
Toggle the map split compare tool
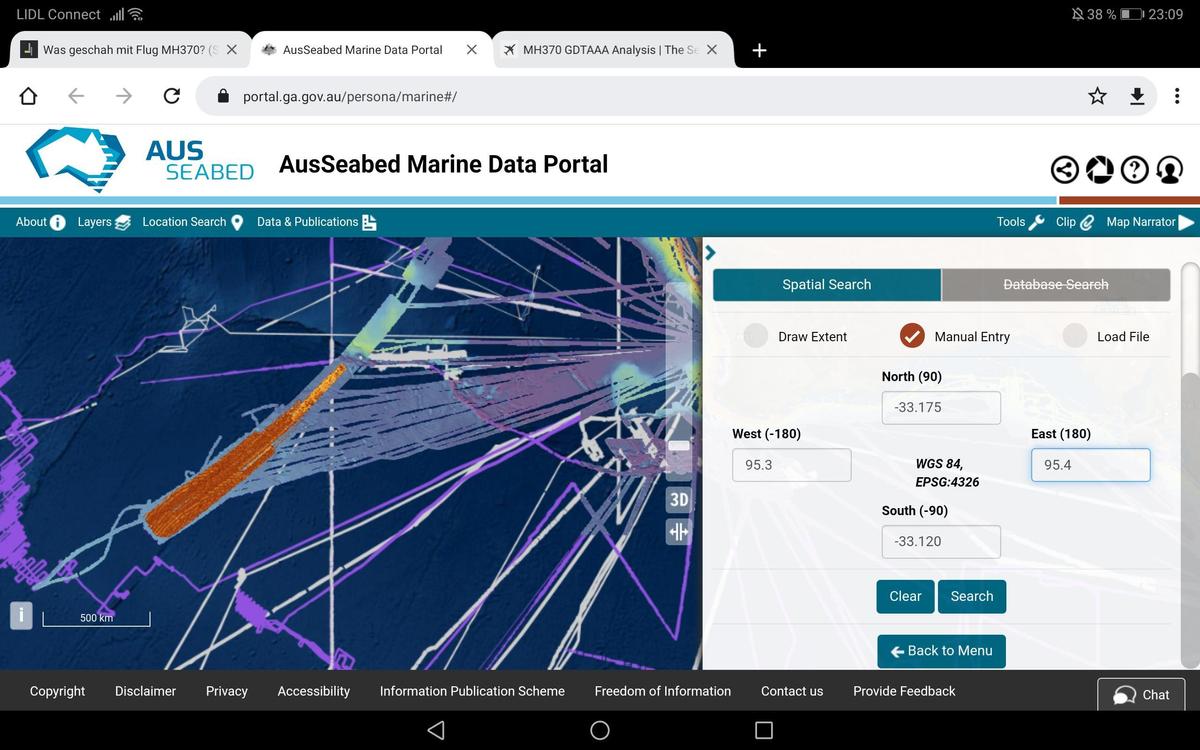click(679, 532)
